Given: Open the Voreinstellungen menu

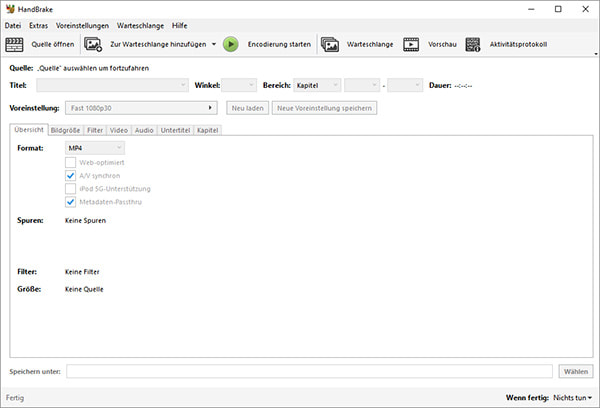Looking at the screenshot, I should click(82, 26).
